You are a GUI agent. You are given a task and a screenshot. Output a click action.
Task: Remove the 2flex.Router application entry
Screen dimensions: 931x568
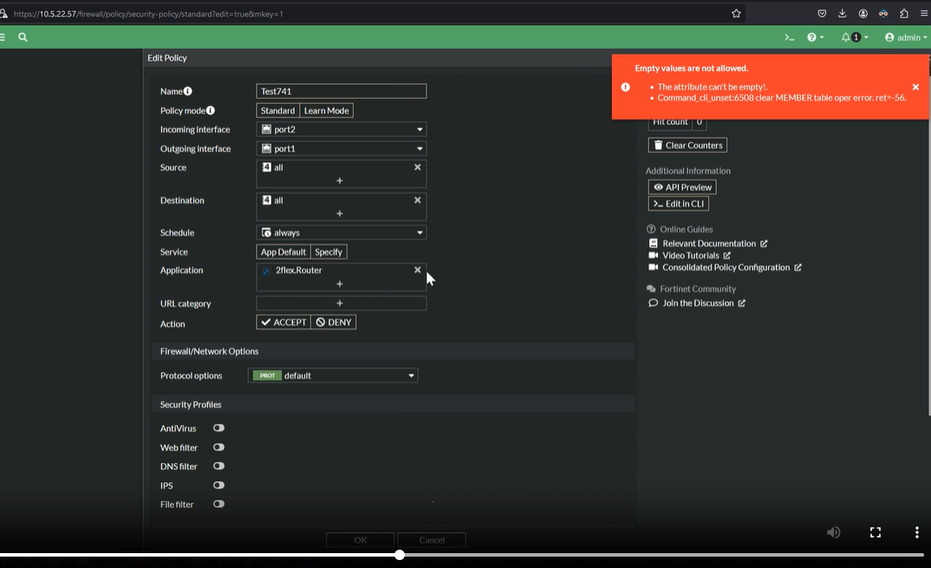(418, 270)
